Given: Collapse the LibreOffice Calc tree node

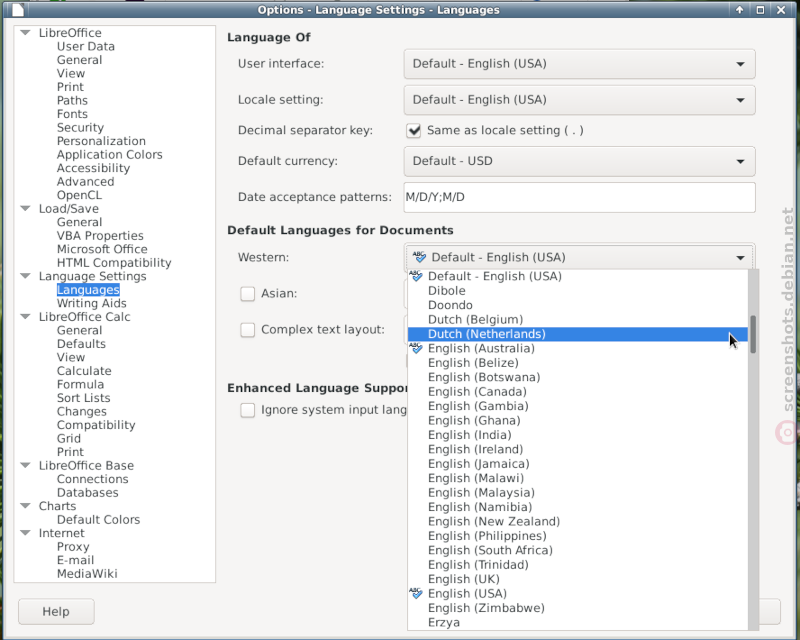Looking at the screenshot, I should [25, 316].
